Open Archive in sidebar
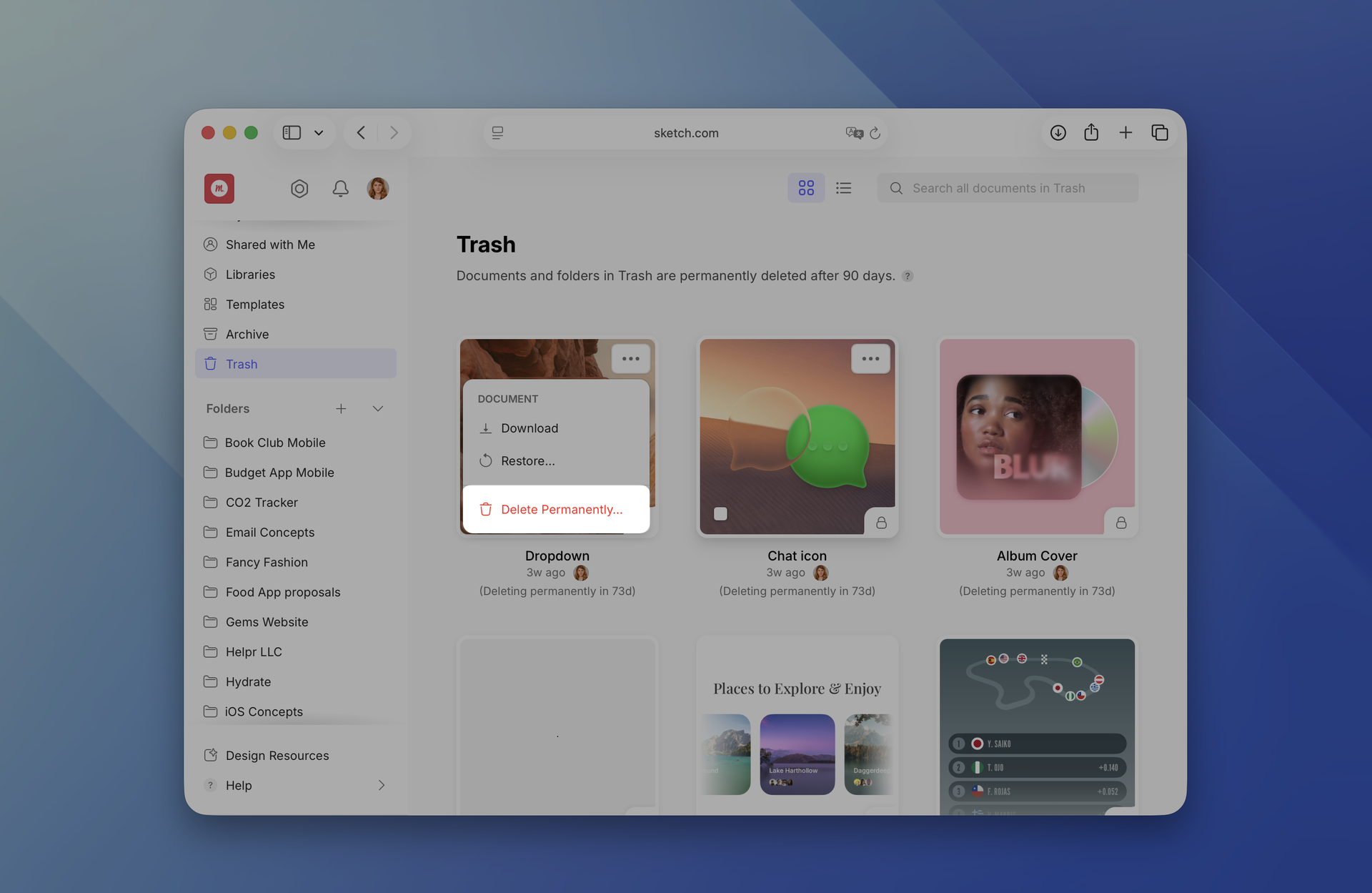Image resolution: width=1372 pixels, height=893 pixels. [x=296, y=334]
